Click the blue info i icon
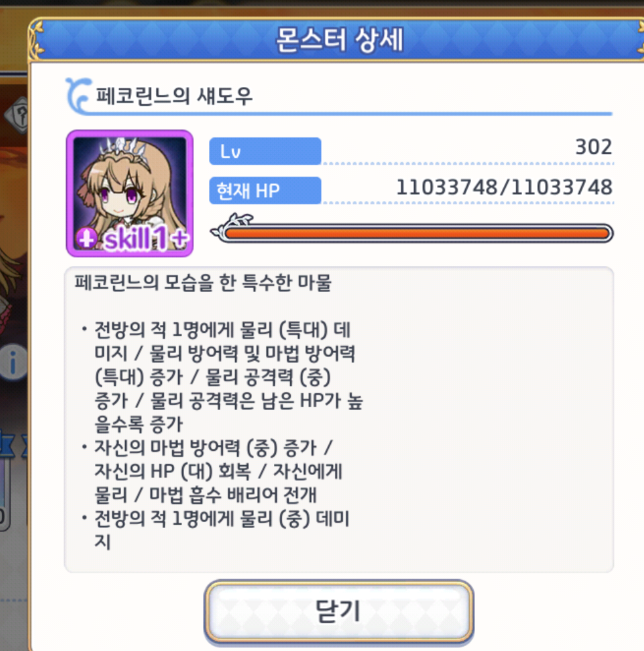Screen dimensions: 644x651 click(x=13, y=362)
